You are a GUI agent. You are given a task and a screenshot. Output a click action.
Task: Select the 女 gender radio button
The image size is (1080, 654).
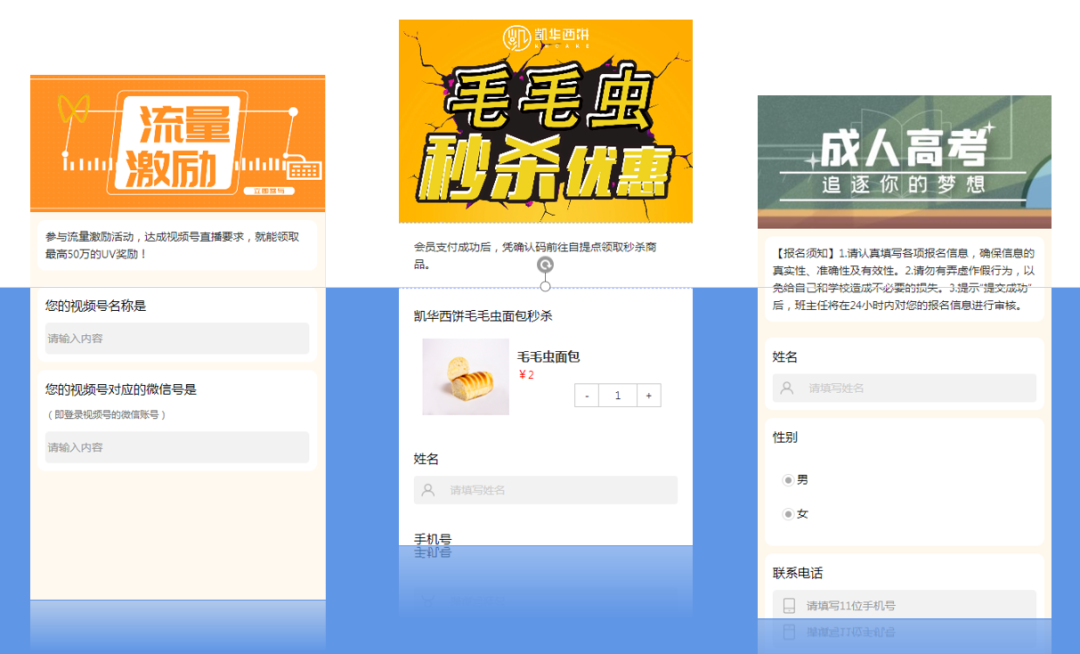point(789,513)
